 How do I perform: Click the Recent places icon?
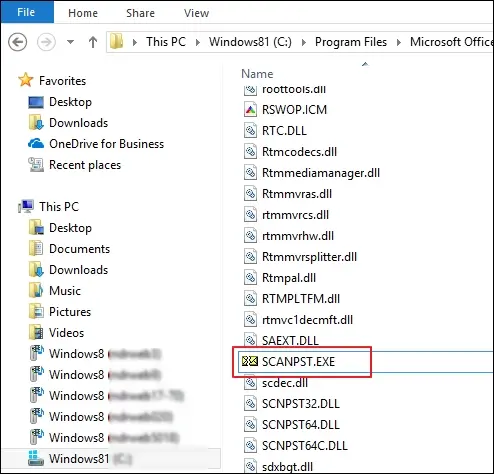tap(36, 165)
